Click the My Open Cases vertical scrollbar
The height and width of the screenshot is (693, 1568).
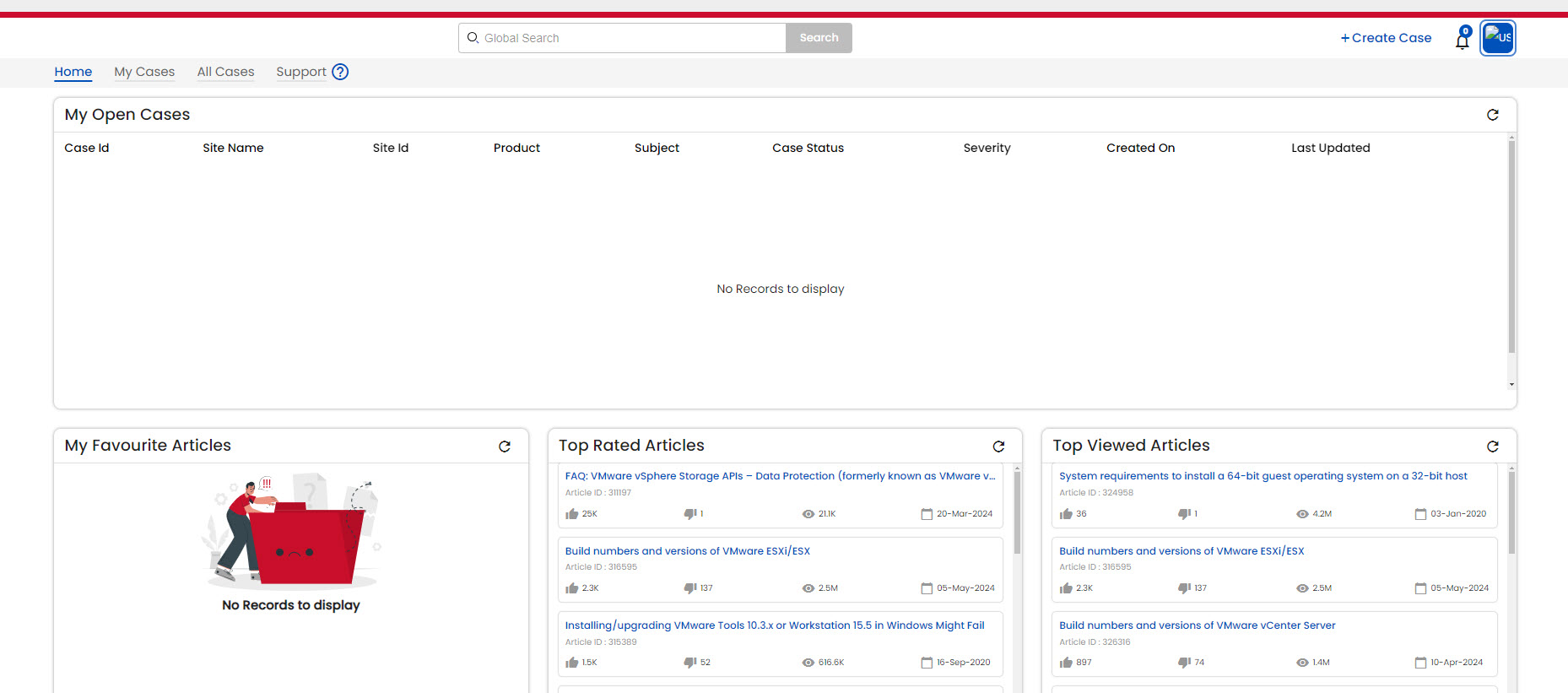coord(1511,246)
